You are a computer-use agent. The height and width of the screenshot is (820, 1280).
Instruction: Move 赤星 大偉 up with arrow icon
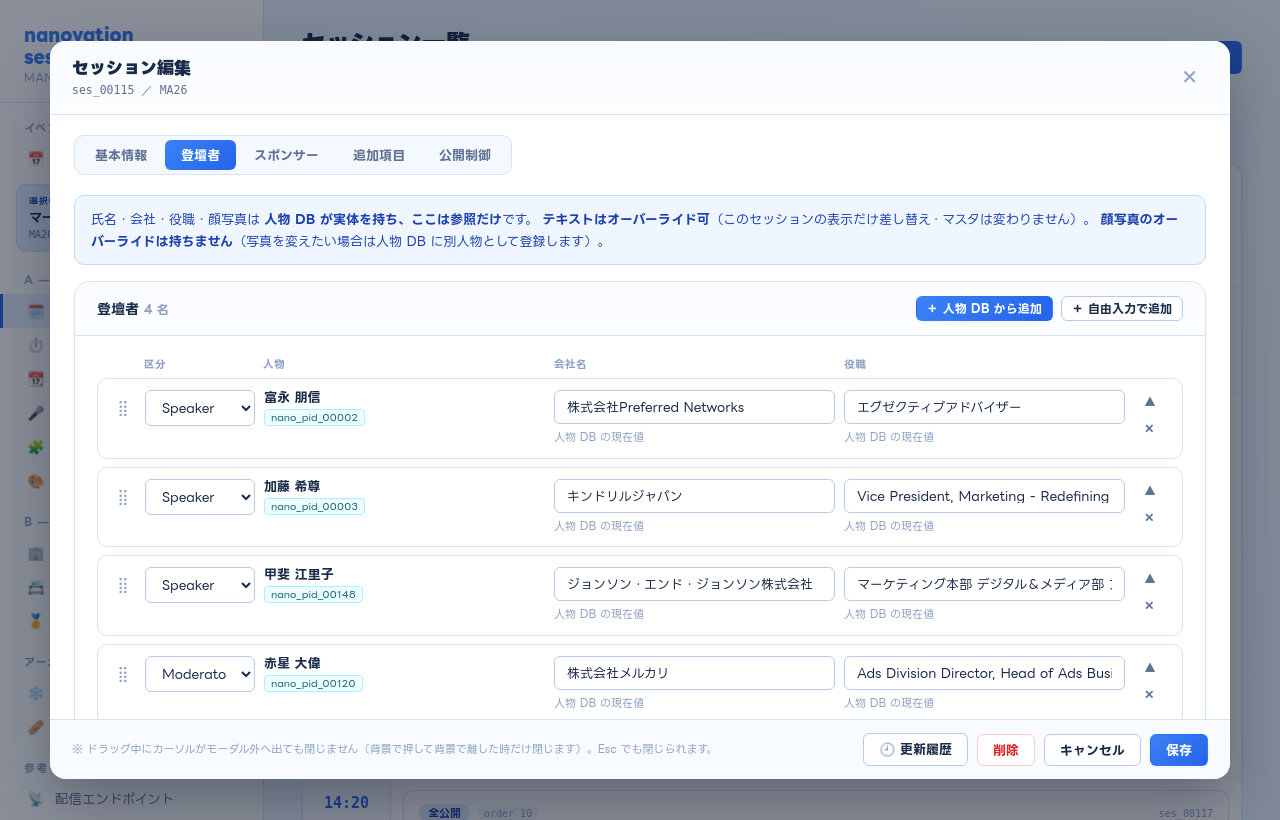[x=1149, y=667]
